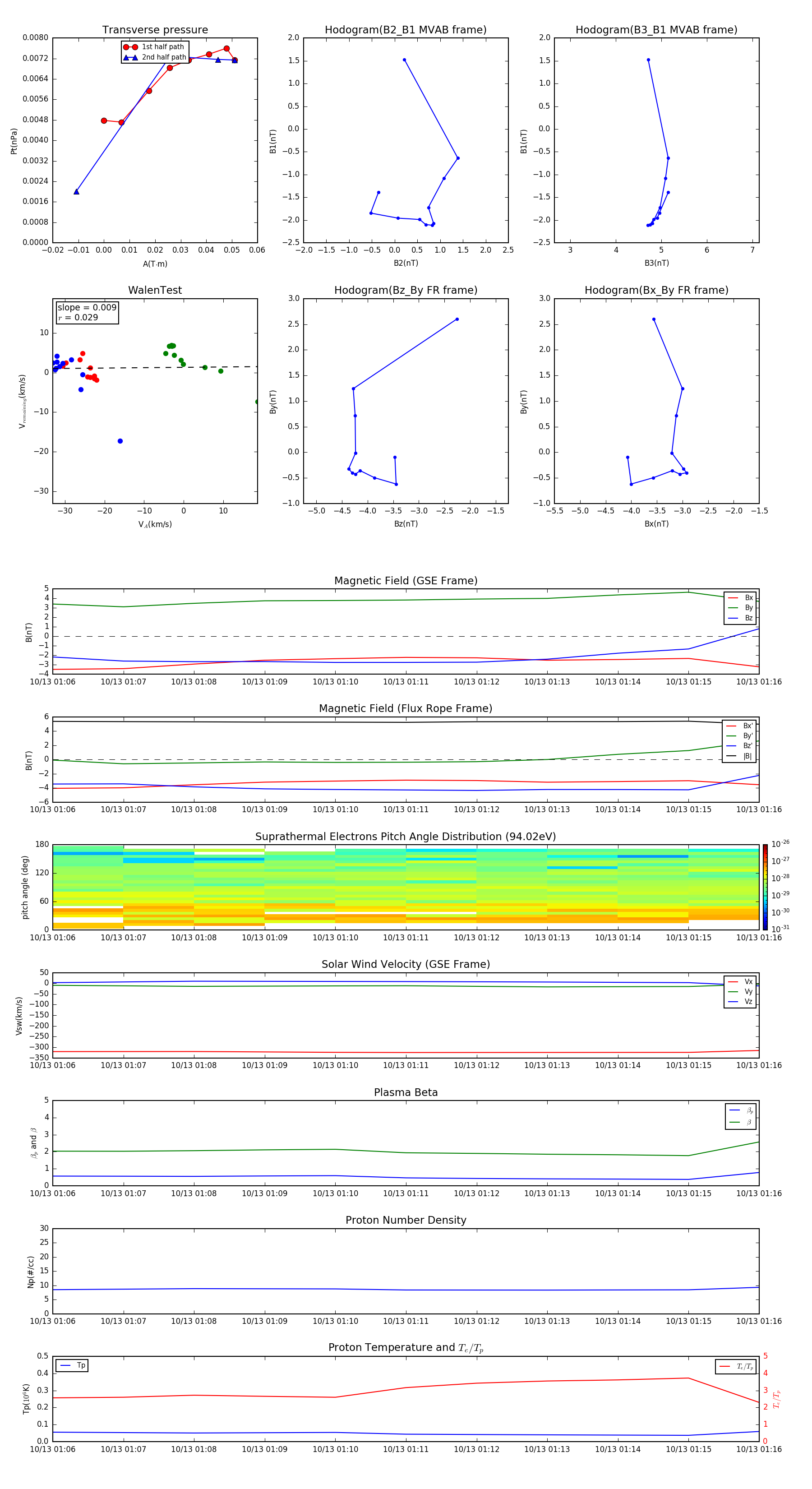The width and height of the screenshot is (812, 1489).
Task: Click the 'B3(nT)' x-axis label
Action: (656, 263)
